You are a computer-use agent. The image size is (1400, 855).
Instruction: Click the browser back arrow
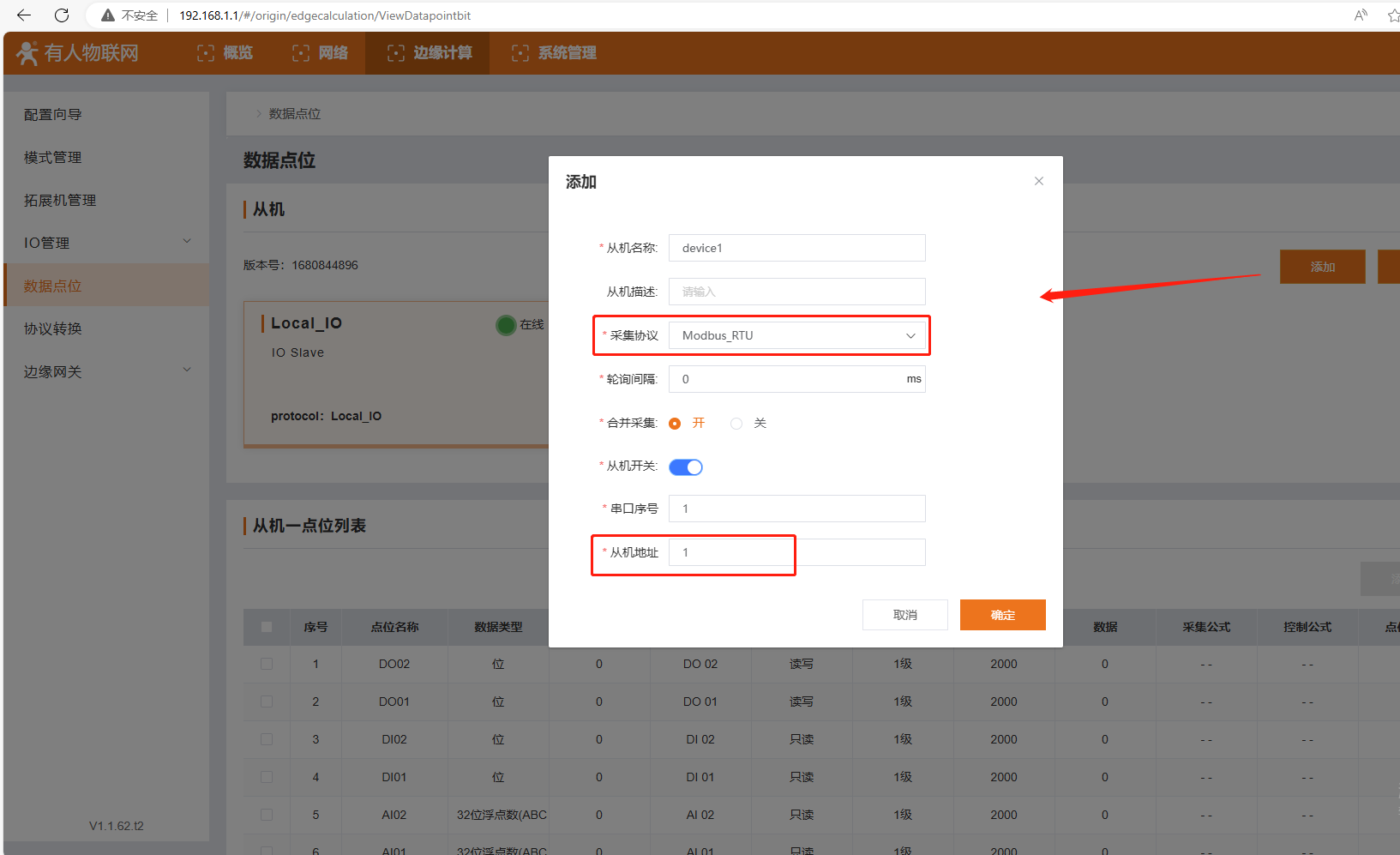pos(24,15)
